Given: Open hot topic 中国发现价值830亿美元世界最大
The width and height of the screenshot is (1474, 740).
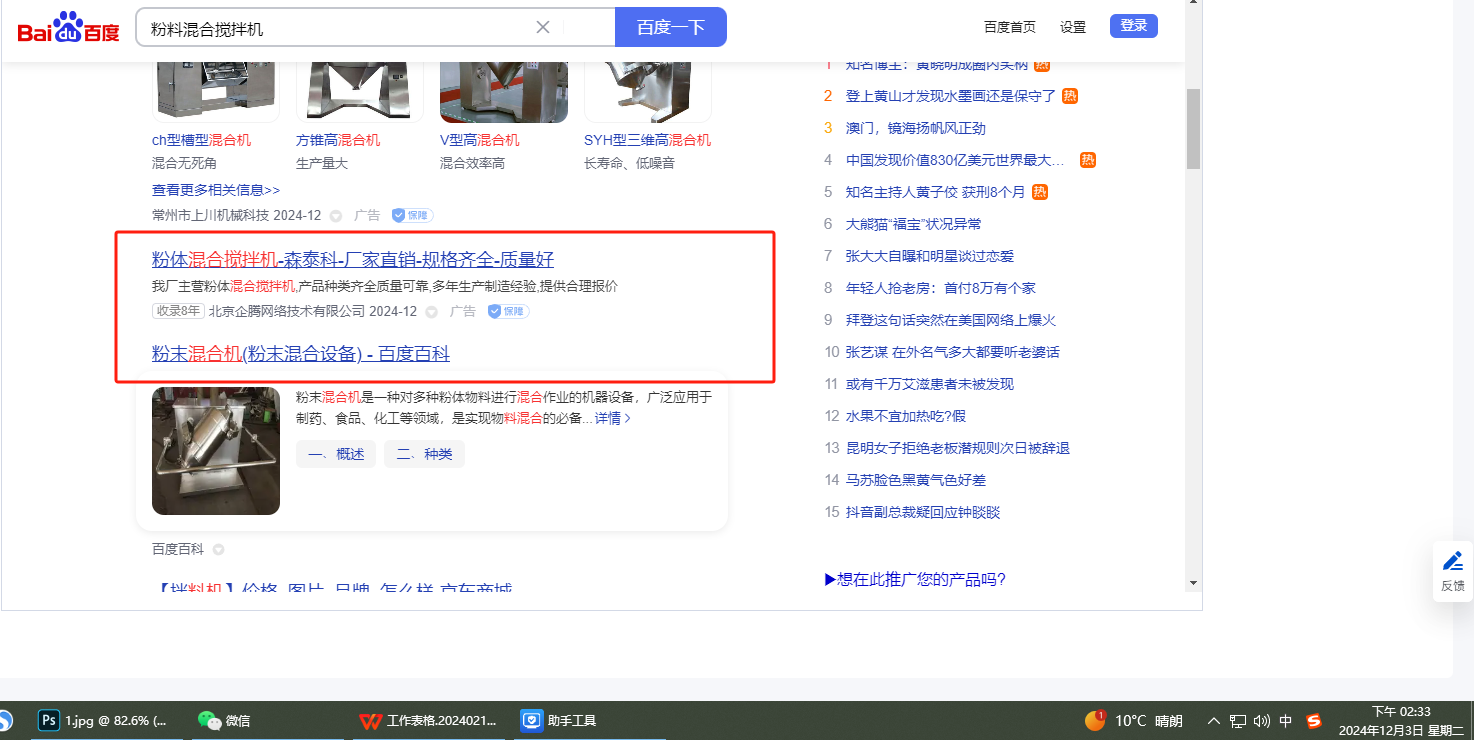Looking at the screenshot, I should [955, 160].
